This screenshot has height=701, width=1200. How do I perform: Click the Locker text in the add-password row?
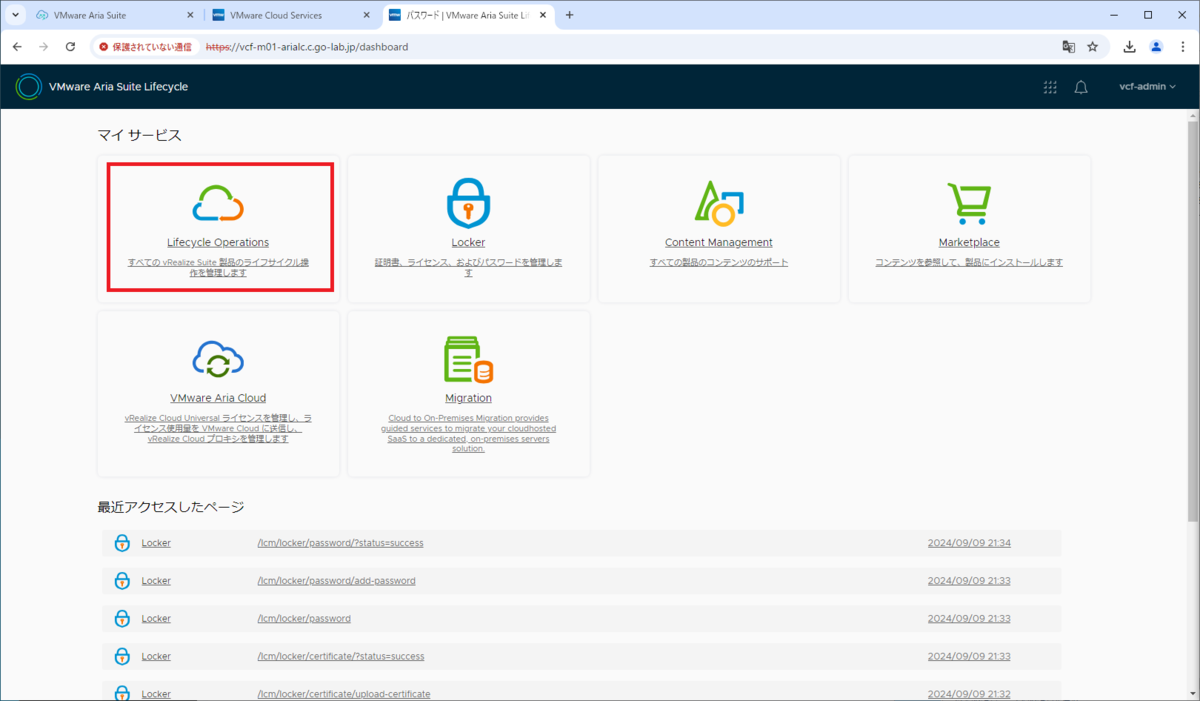click(156, 581)
